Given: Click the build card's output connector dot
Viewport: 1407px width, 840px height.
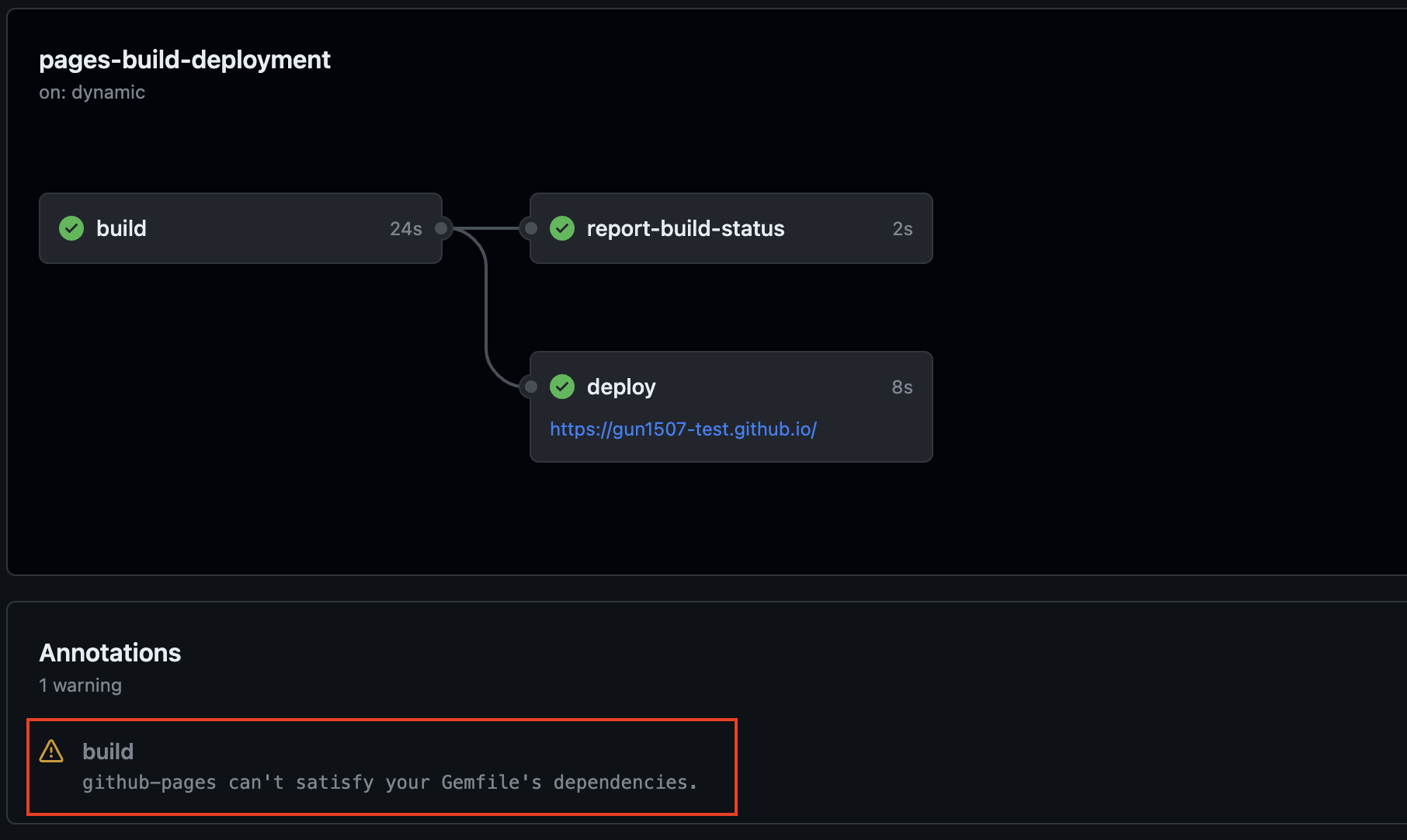Looking at the screenshot, I should 441,228.
